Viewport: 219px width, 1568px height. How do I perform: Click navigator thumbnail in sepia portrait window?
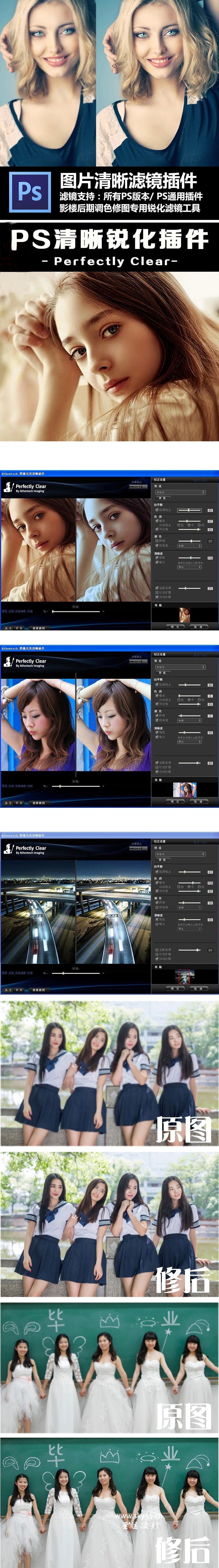click(185, 615)
